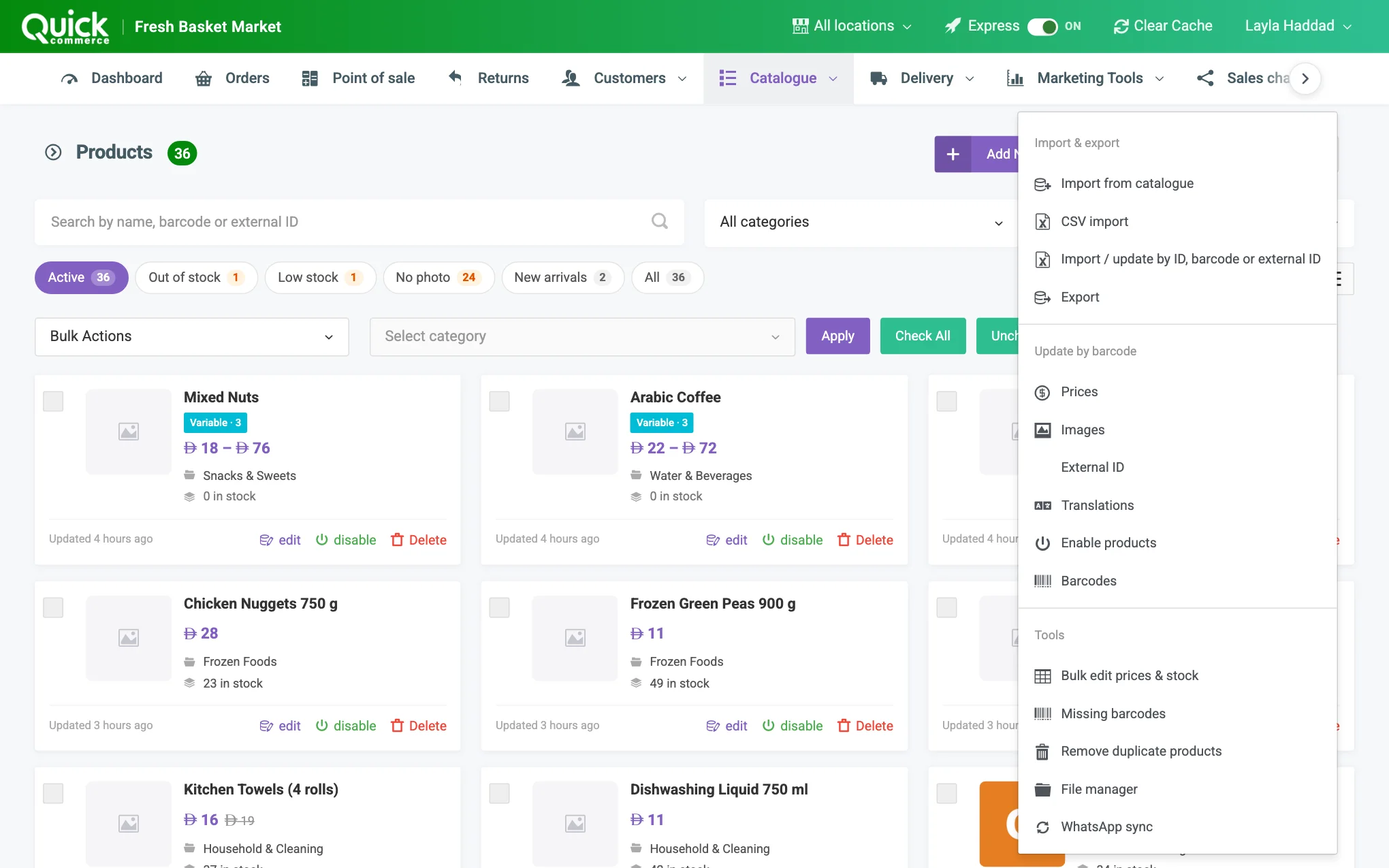Select the Out of stock filter
1389x868 pixels.
(x=196, y=278)
